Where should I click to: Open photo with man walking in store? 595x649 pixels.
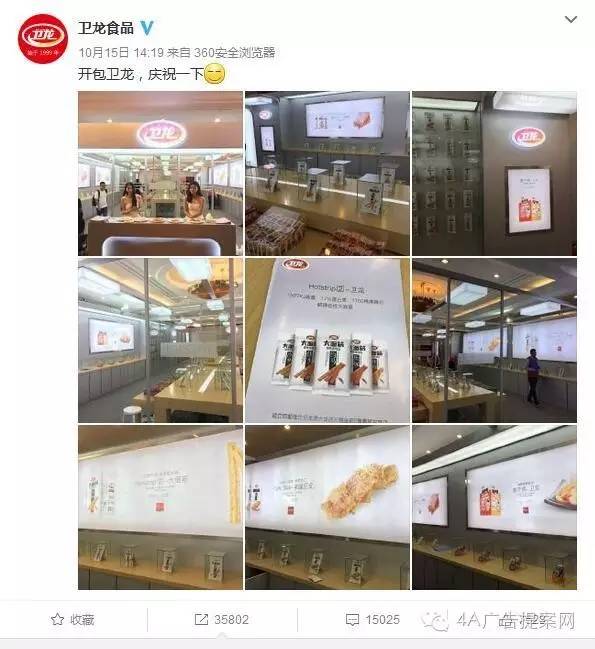click(494, 341)
